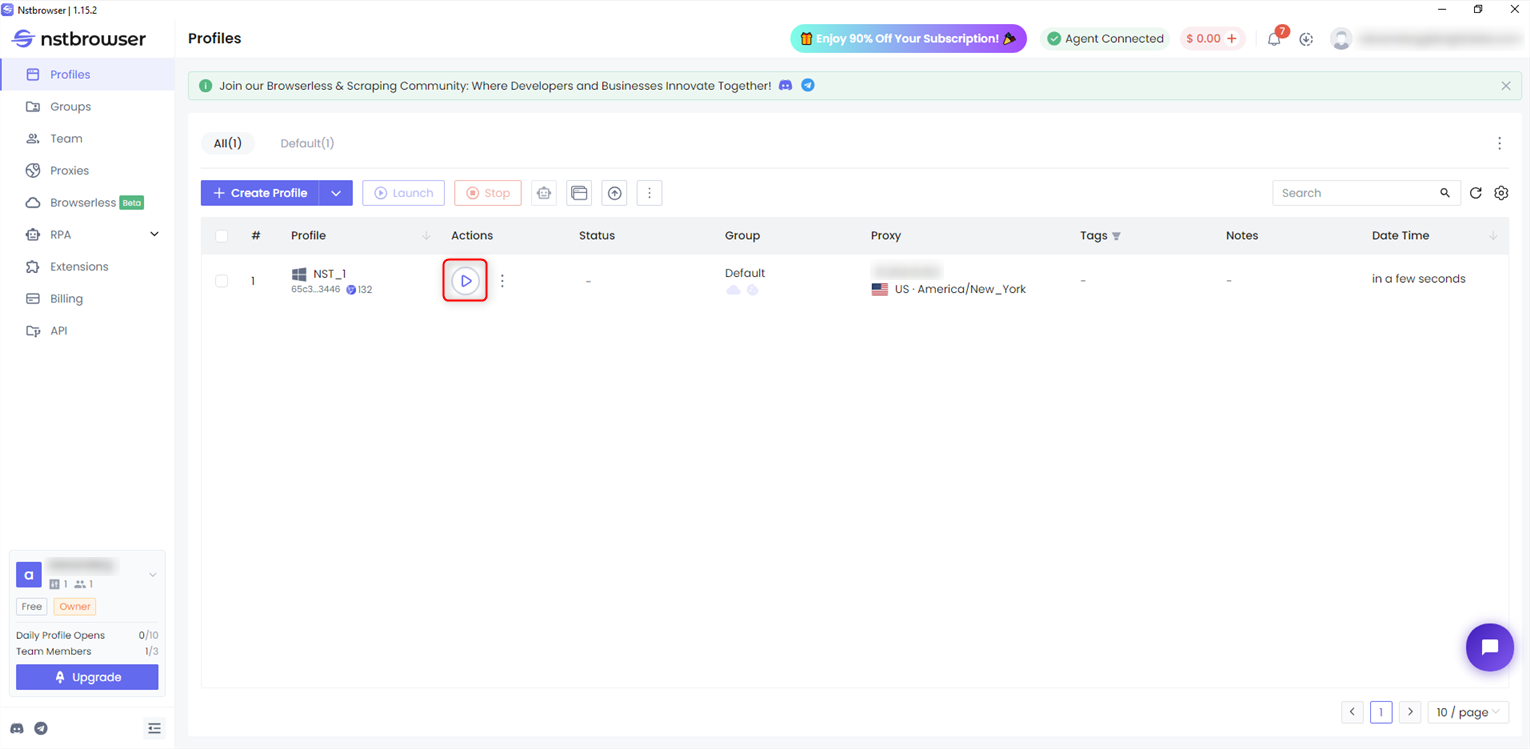Open Discord link in community banner
The height and width of the screenshot is (749, 1530).
coord(786,85)
